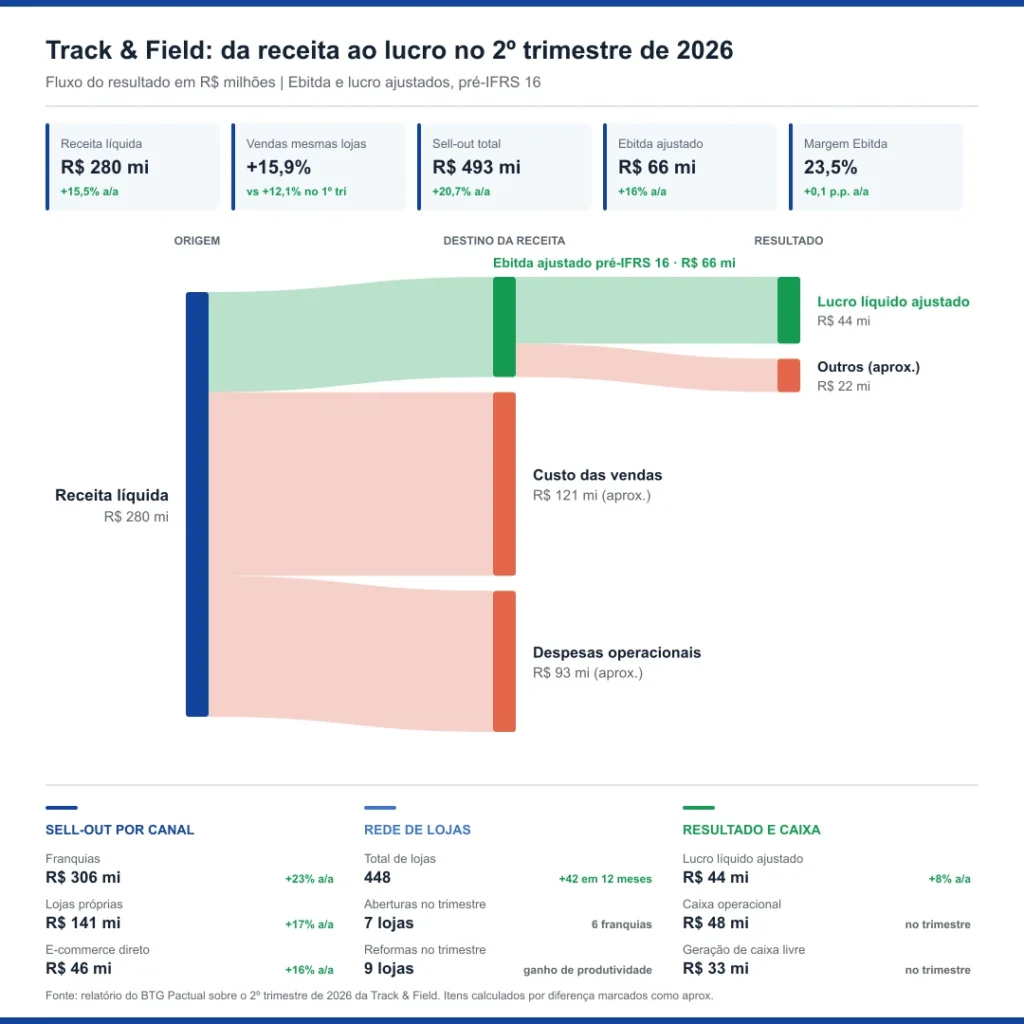Select the Margem Ebitda 23,5% card

pyautogui.click(x=876, y=167)
